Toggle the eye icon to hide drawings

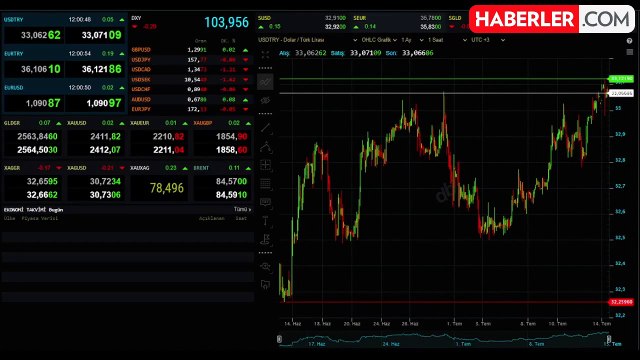265,100
